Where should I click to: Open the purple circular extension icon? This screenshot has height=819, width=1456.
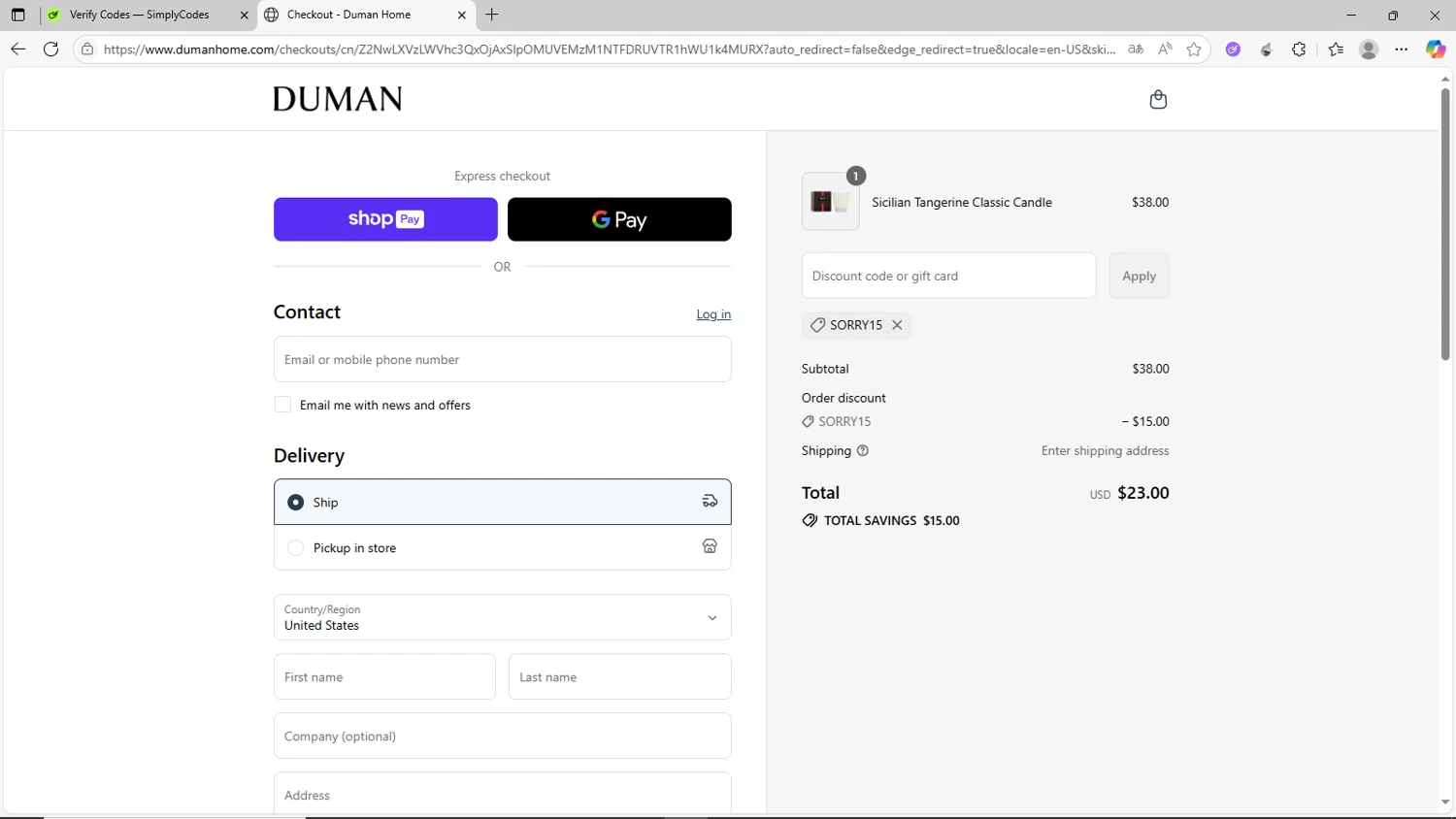pyautogui.click(x=1233, y=49)
